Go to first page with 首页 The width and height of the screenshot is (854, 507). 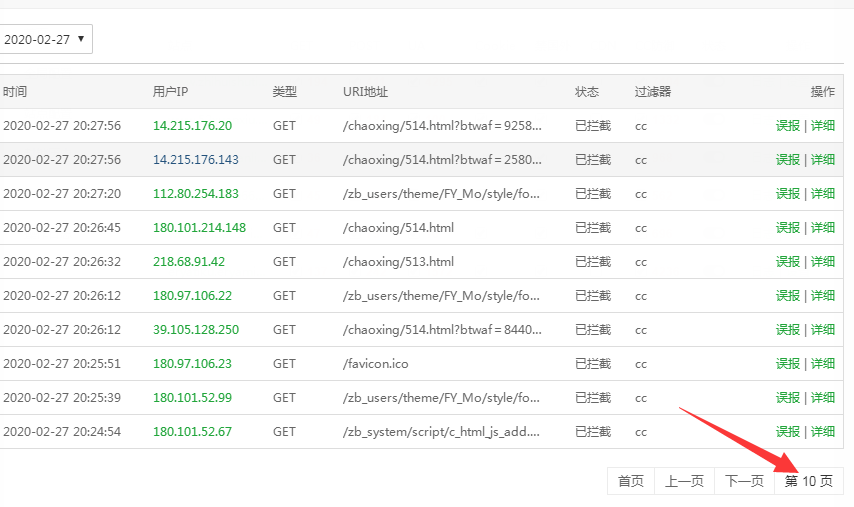pos(630,481)
